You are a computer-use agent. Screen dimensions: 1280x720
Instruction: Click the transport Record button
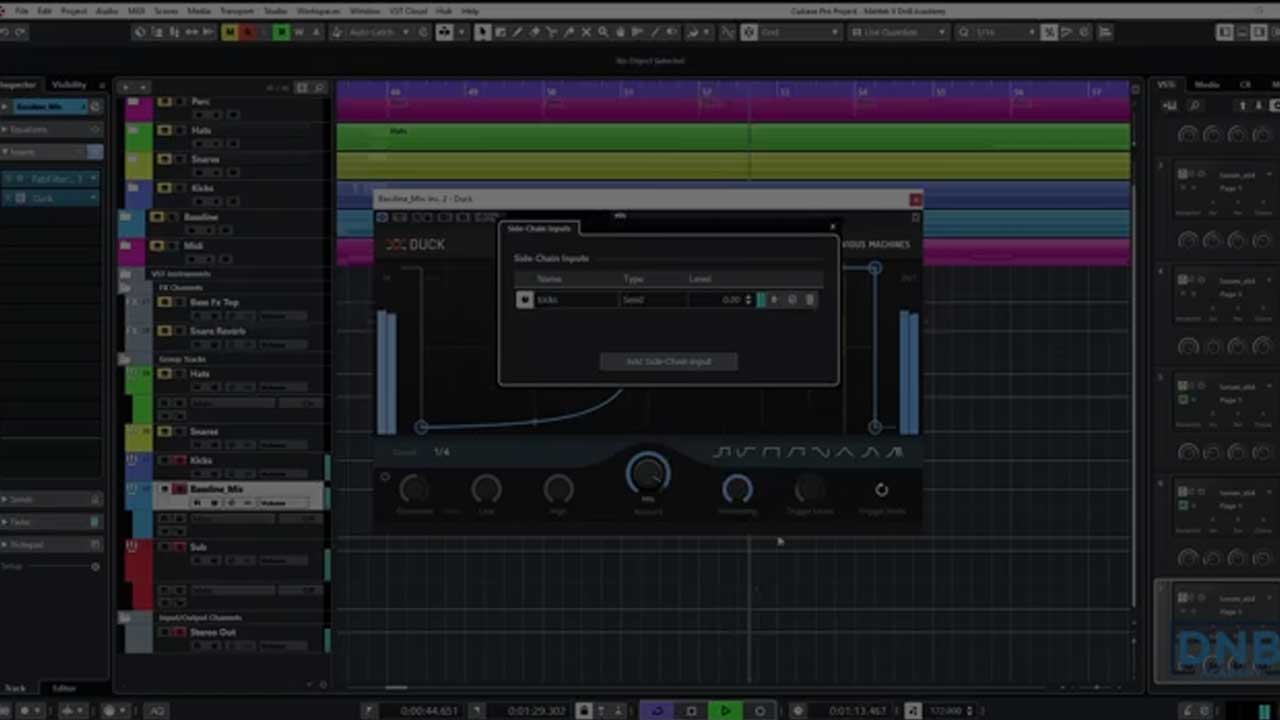click(x=760, y=711)
